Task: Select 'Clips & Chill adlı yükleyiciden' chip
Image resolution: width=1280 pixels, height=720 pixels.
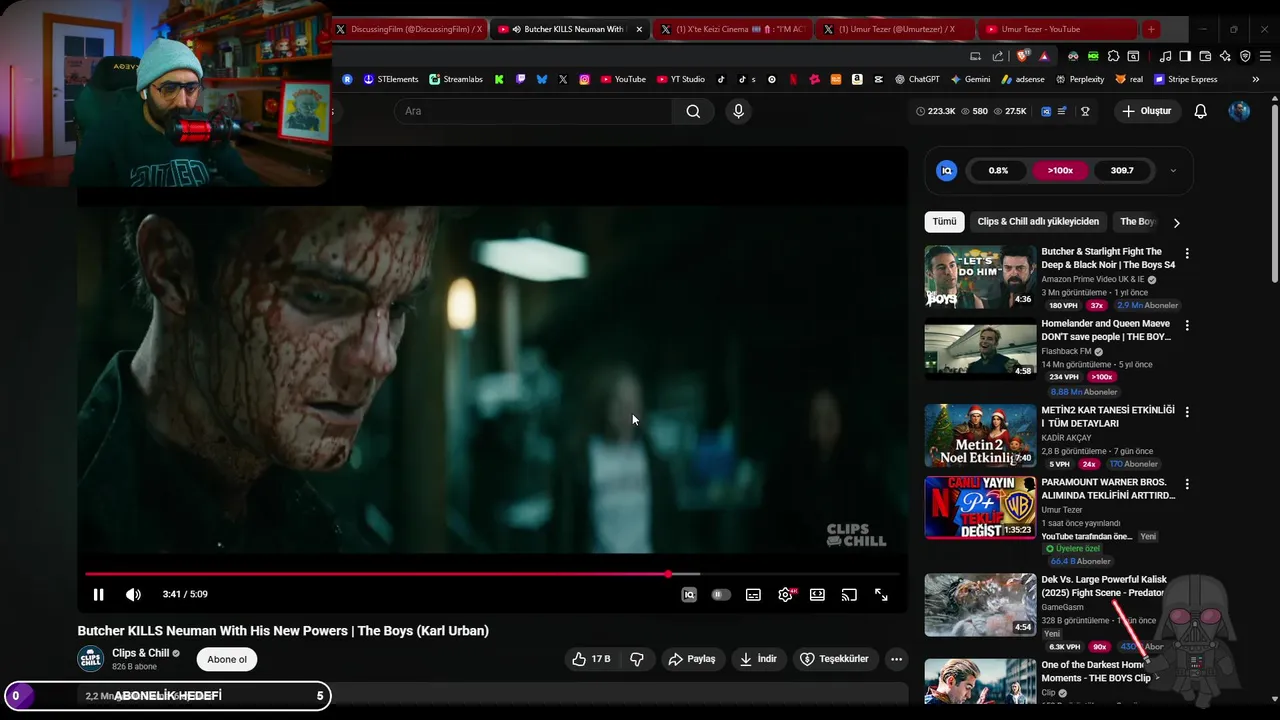Action: (1038, 222)
